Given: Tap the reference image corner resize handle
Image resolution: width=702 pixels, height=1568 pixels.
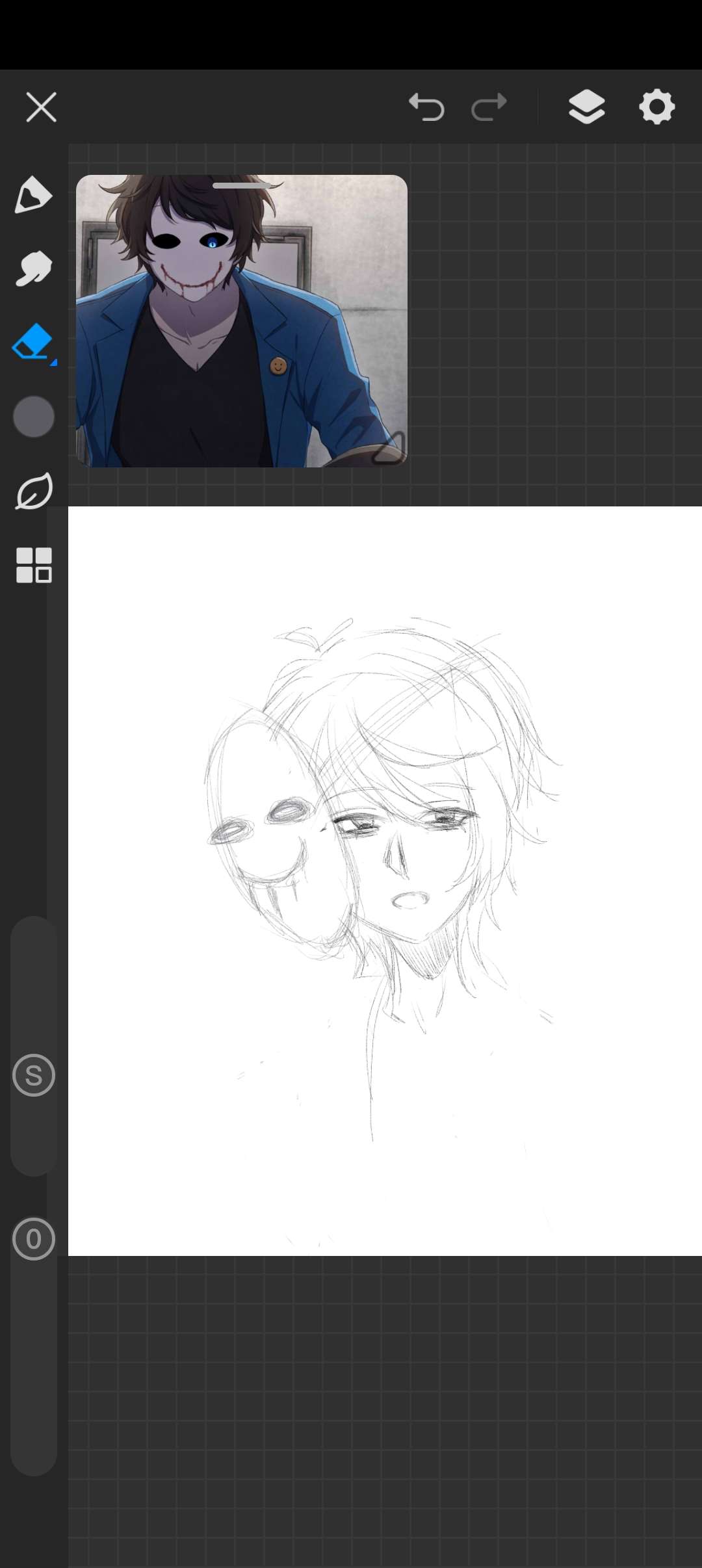Looking at the screenshot, I should [390, 450].
